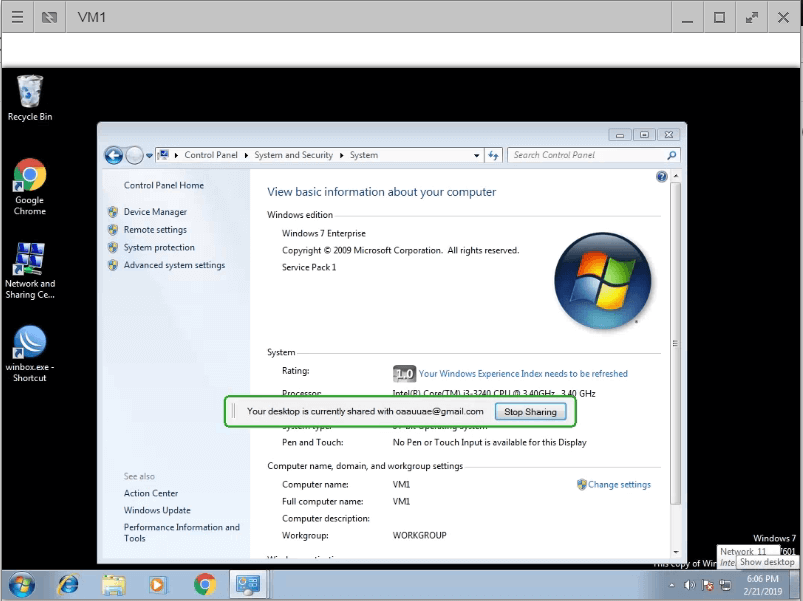The height and width of the screenshot is (601, 803).
Task: Click scrollbar down arrow in System window
Action: (676, 552)
